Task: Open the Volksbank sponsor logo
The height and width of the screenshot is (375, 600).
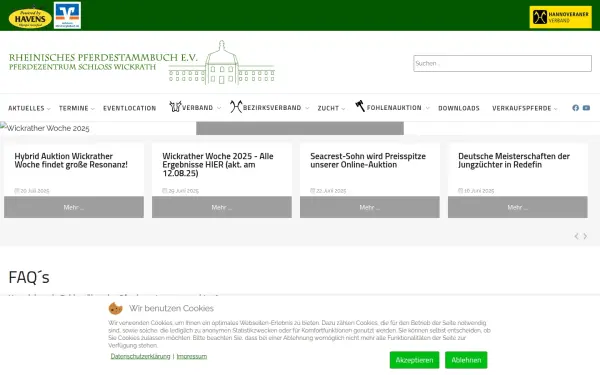Action: point(67,15)
